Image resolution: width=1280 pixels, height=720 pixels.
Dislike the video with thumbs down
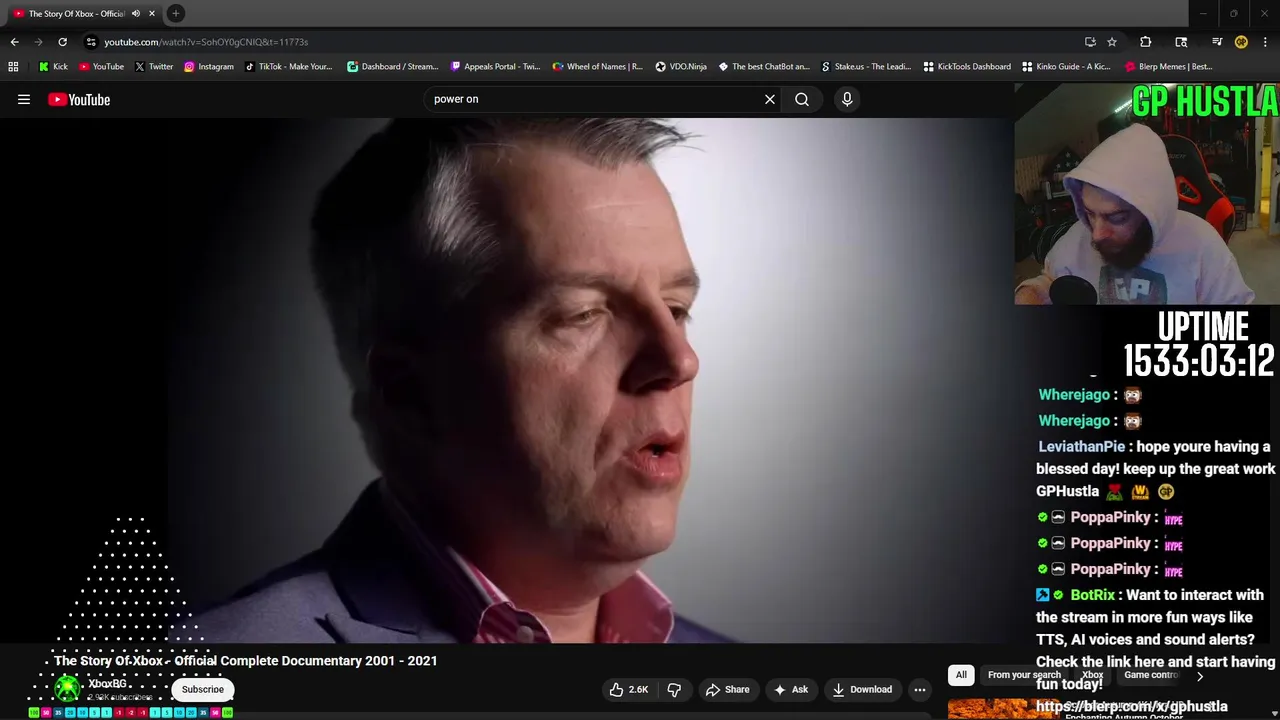pyautogui.click(x=674, y=689)
